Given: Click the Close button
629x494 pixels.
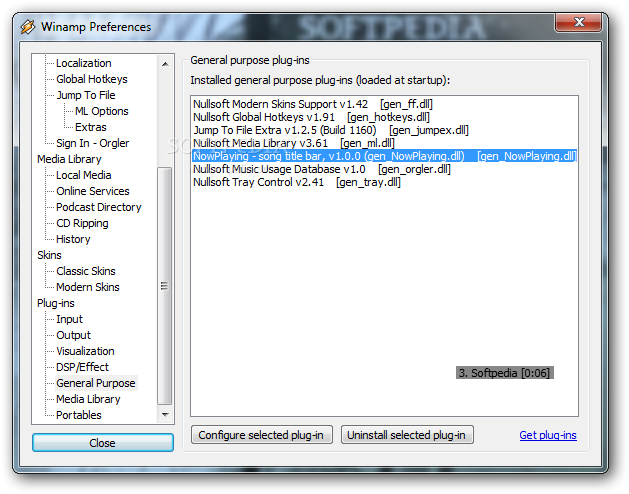Looking at the screenshot, I should [103, 443].
